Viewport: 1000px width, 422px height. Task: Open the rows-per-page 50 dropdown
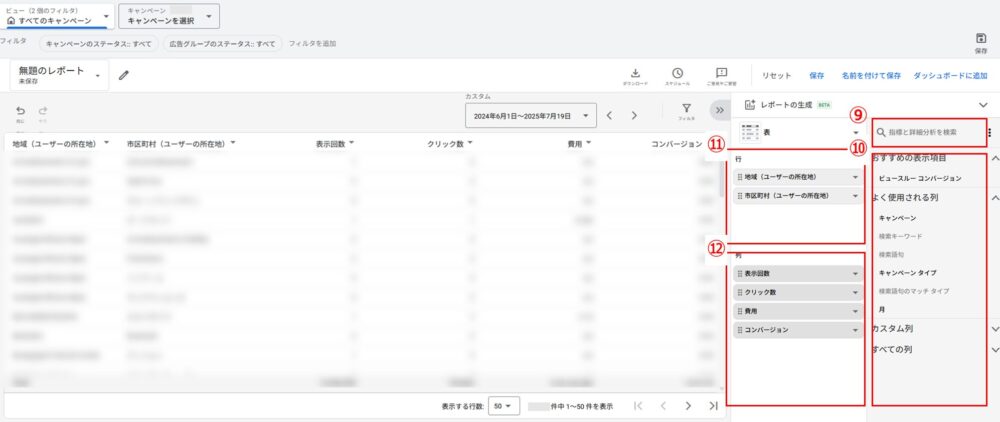(503, 406)
